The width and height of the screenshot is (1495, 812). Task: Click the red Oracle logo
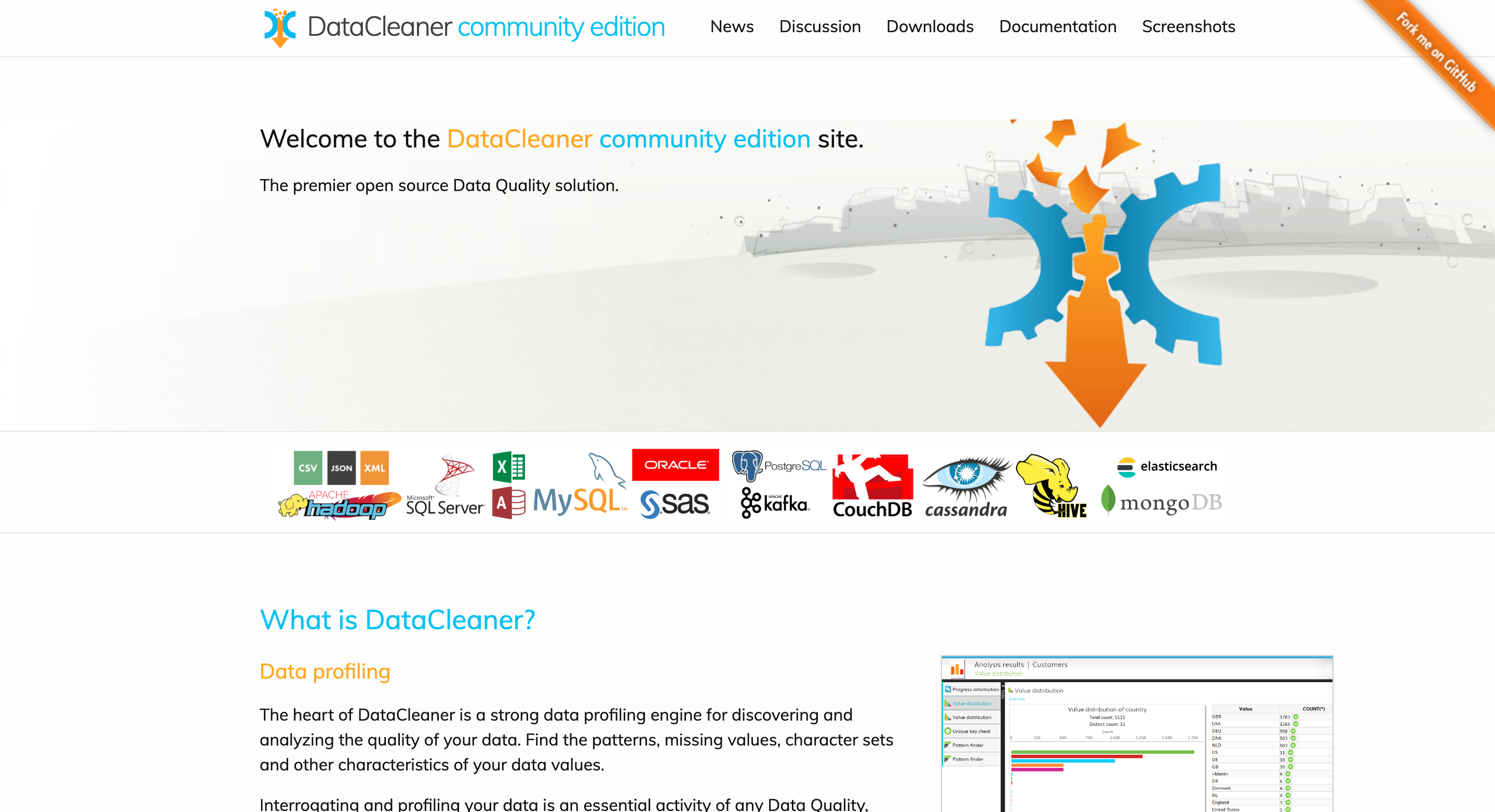click(675, 464)
